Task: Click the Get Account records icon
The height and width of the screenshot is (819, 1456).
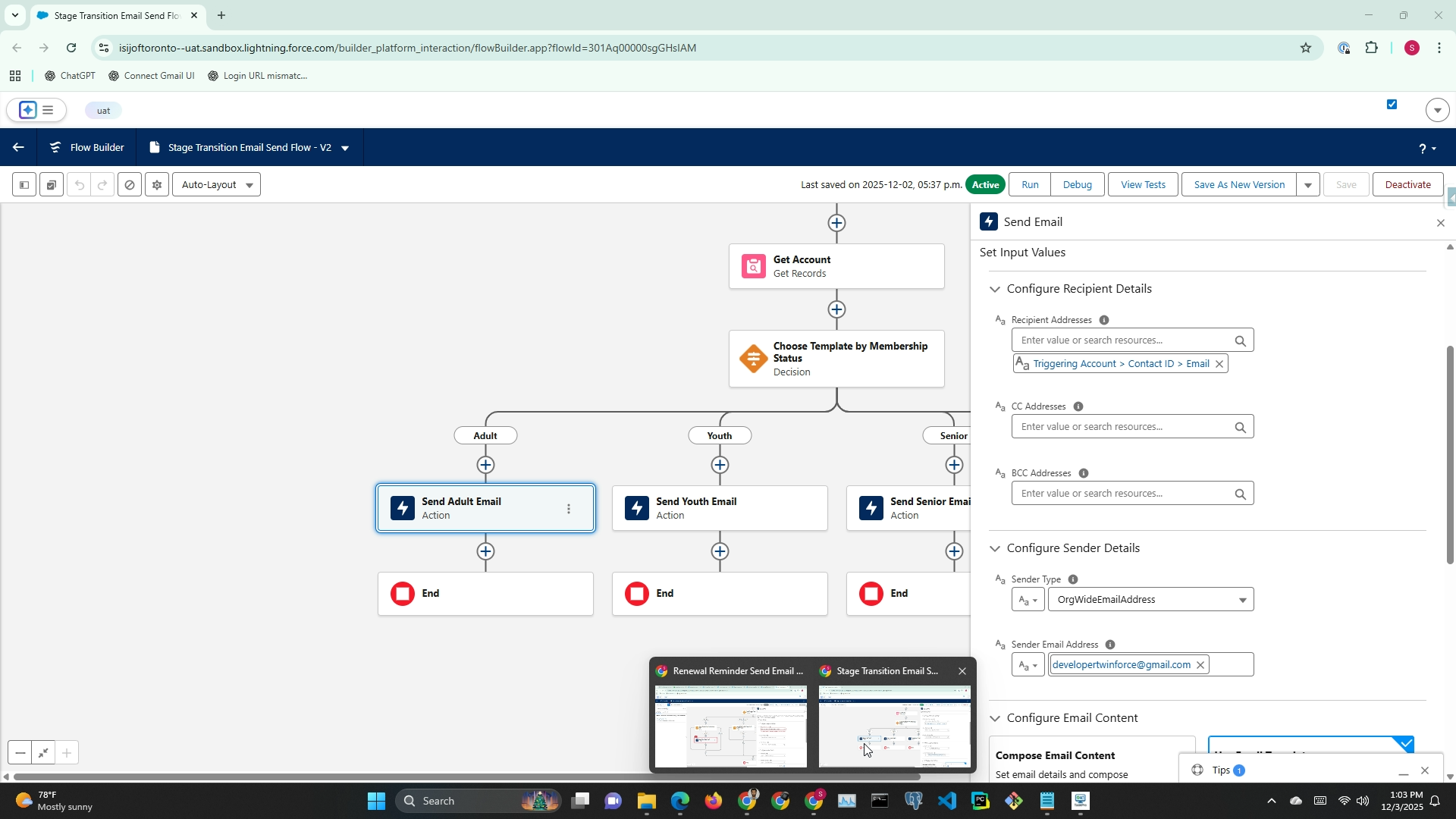Action: (753, 266)
